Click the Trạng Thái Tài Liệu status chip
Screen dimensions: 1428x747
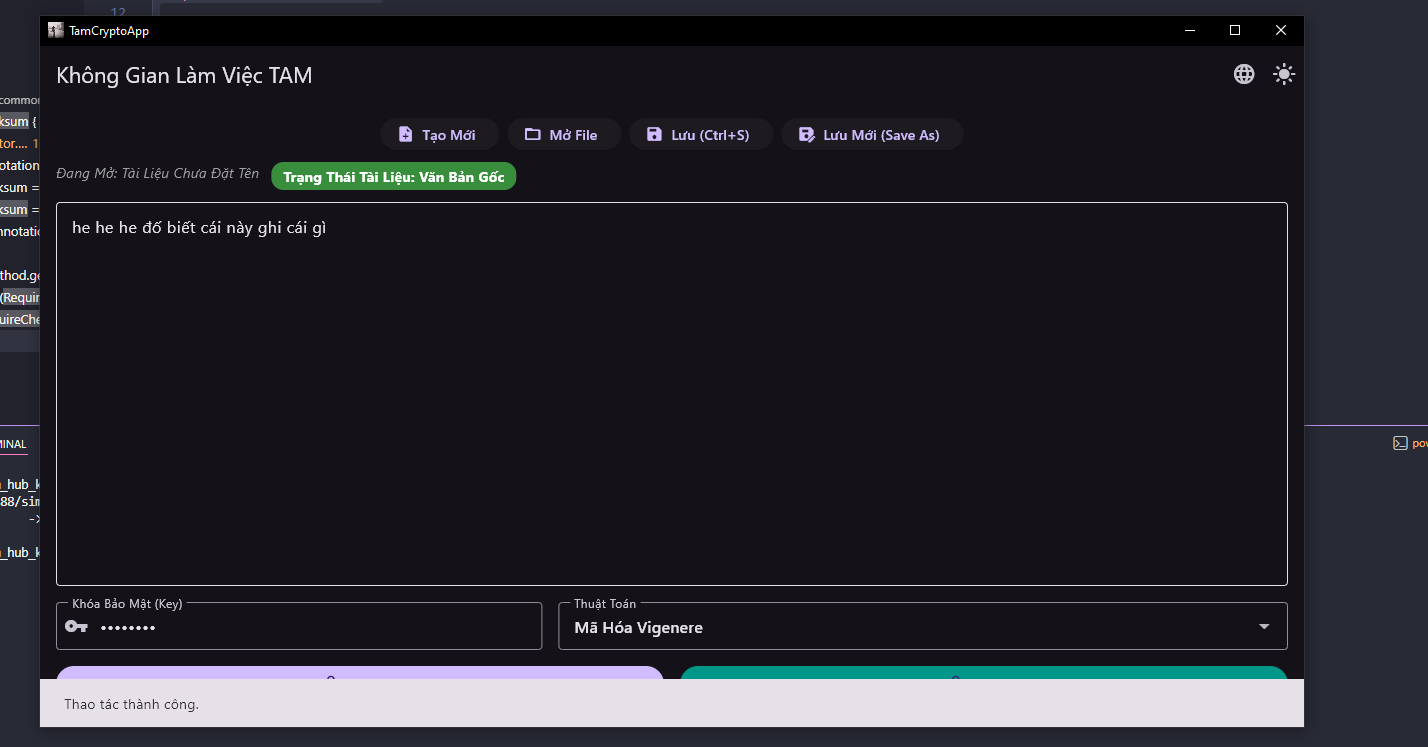(x=394, y=176)
